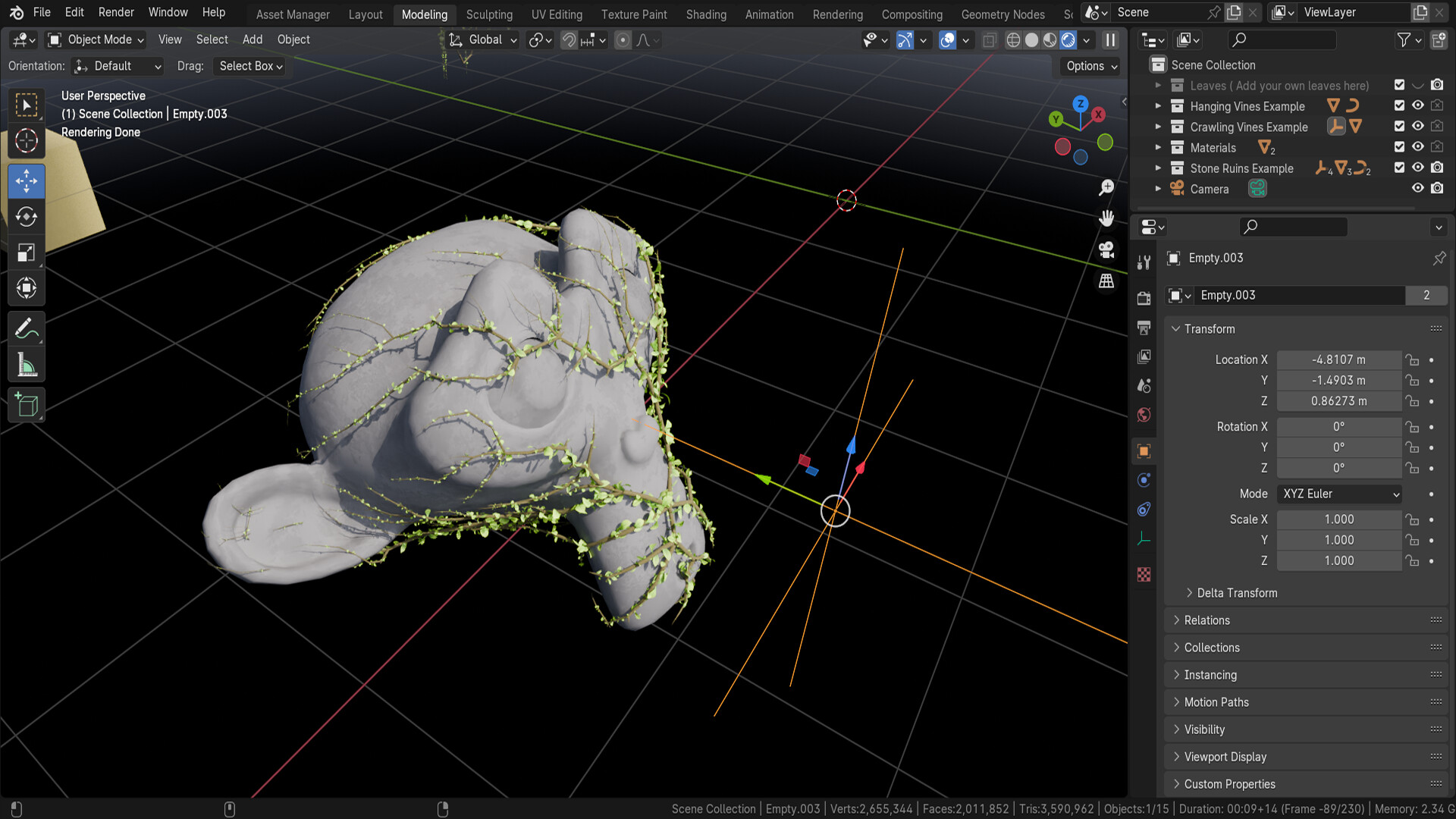The width and height of the screenshot is (1456, 819).
Task: Open the Texture Properties tab
Action: 1144,574
